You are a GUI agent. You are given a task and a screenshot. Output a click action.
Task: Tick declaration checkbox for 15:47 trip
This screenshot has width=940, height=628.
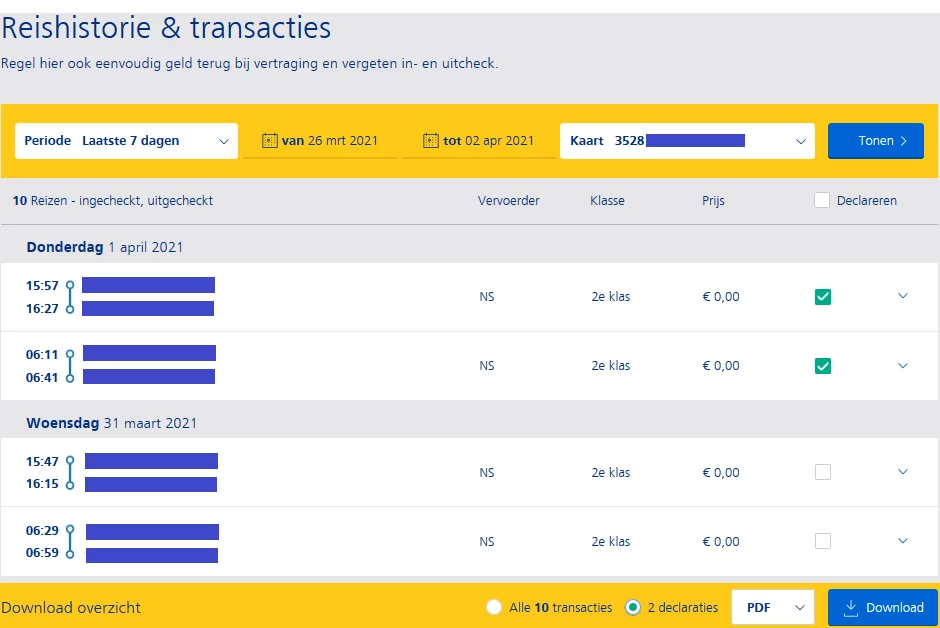click(823, 473)
